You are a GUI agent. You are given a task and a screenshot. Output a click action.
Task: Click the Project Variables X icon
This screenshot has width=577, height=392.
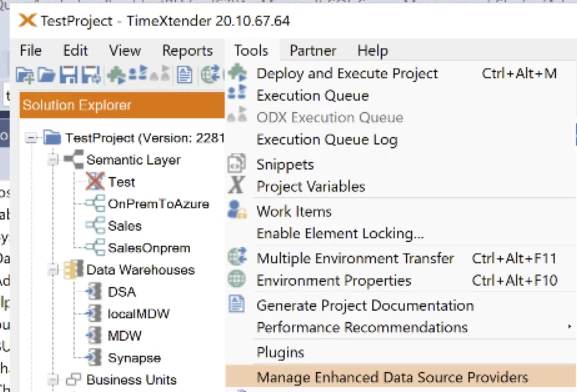pyautogui.click(x=236, y=185)
